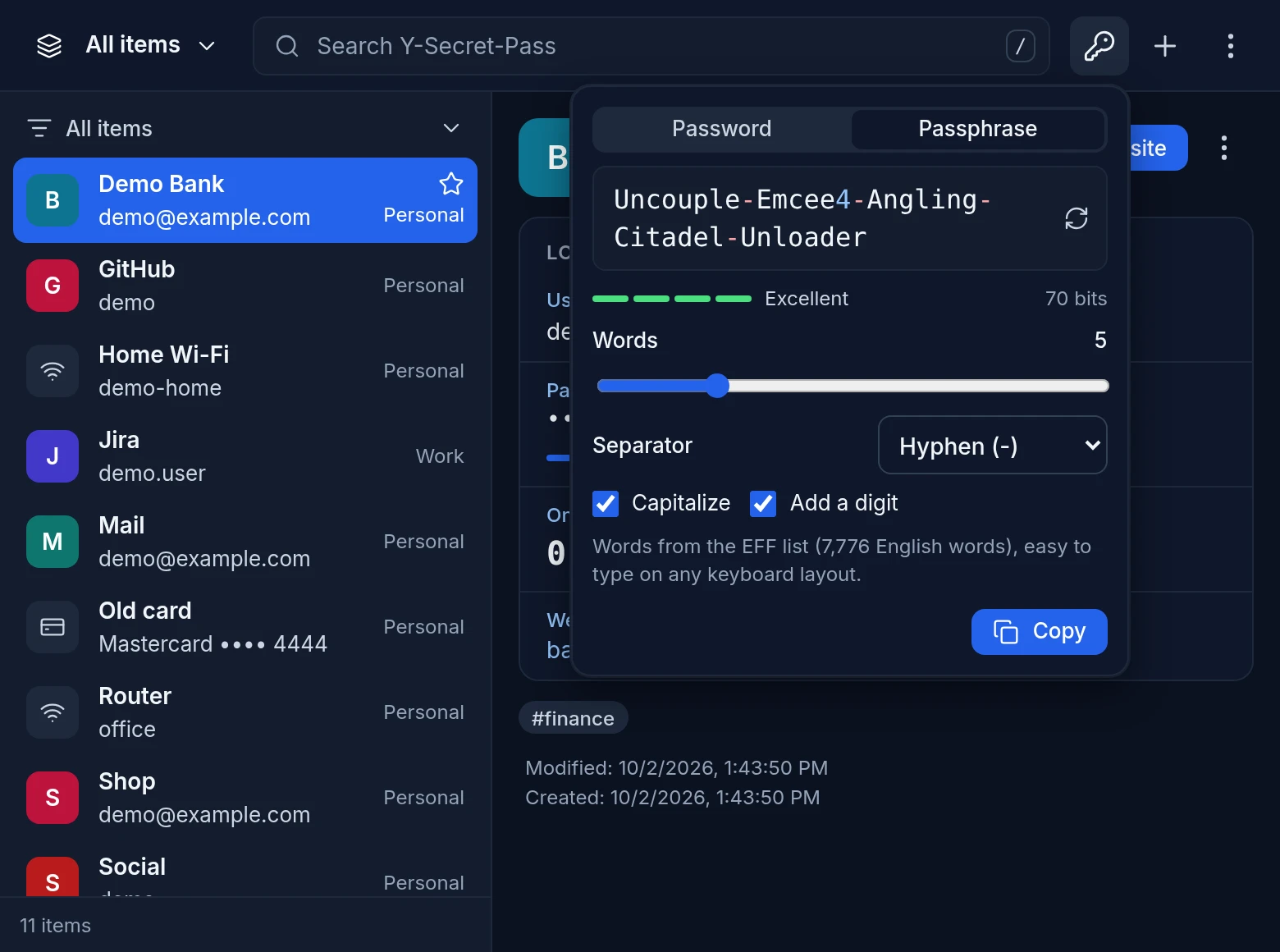1280x952 pixels.
Task: Open the Separator Hyphen dropdown
Action: pos(993,445)
